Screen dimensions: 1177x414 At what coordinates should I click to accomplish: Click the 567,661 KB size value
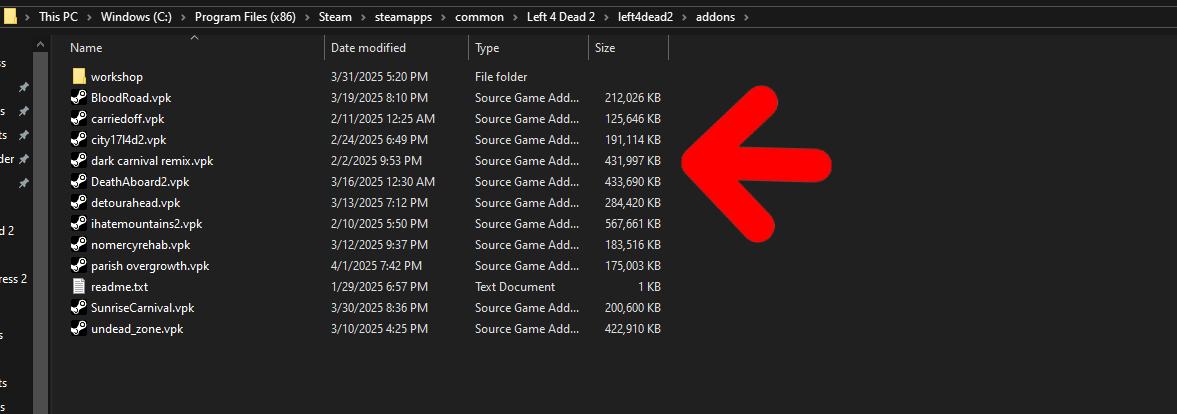[x=633, y=224]
